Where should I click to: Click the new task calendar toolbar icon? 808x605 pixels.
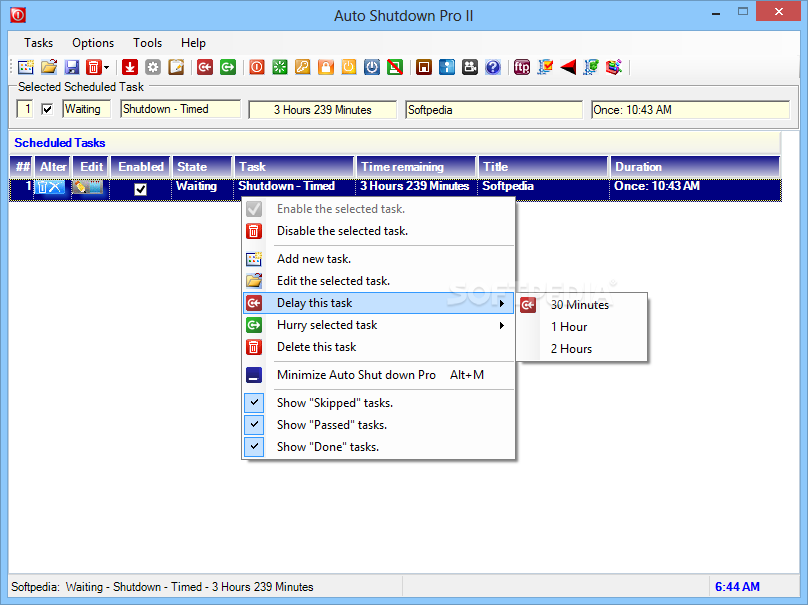[26, 68]
